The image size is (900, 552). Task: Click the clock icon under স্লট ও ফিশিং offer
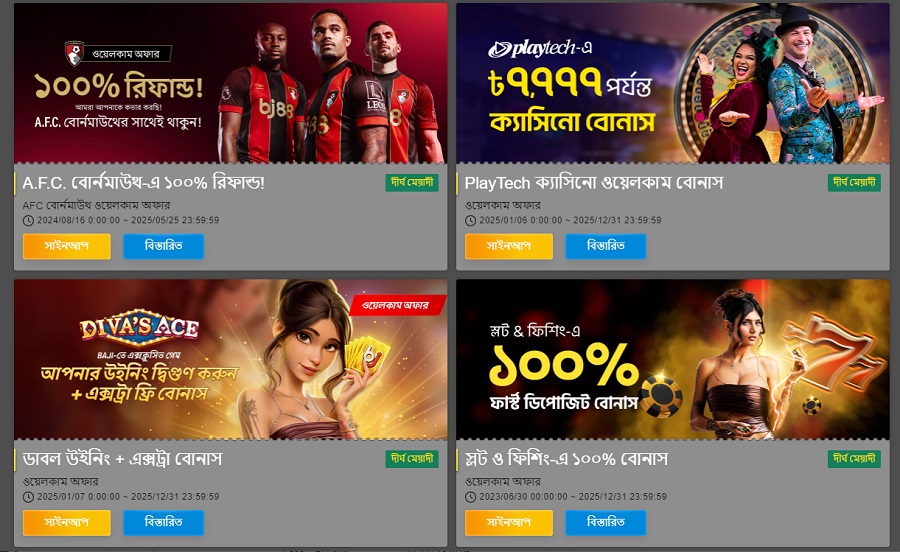[x=470, y=497]
